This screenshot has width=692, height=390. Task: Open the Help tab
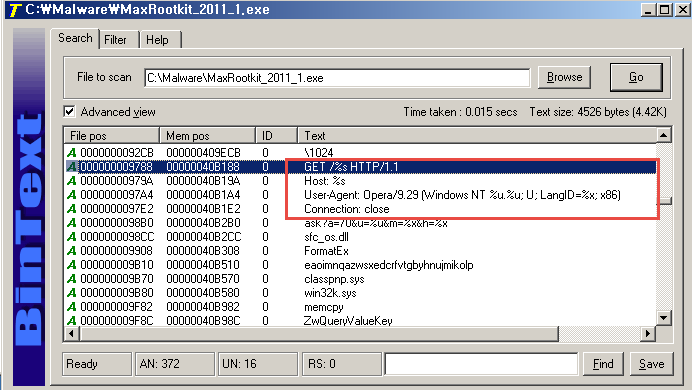coord(159,40)
